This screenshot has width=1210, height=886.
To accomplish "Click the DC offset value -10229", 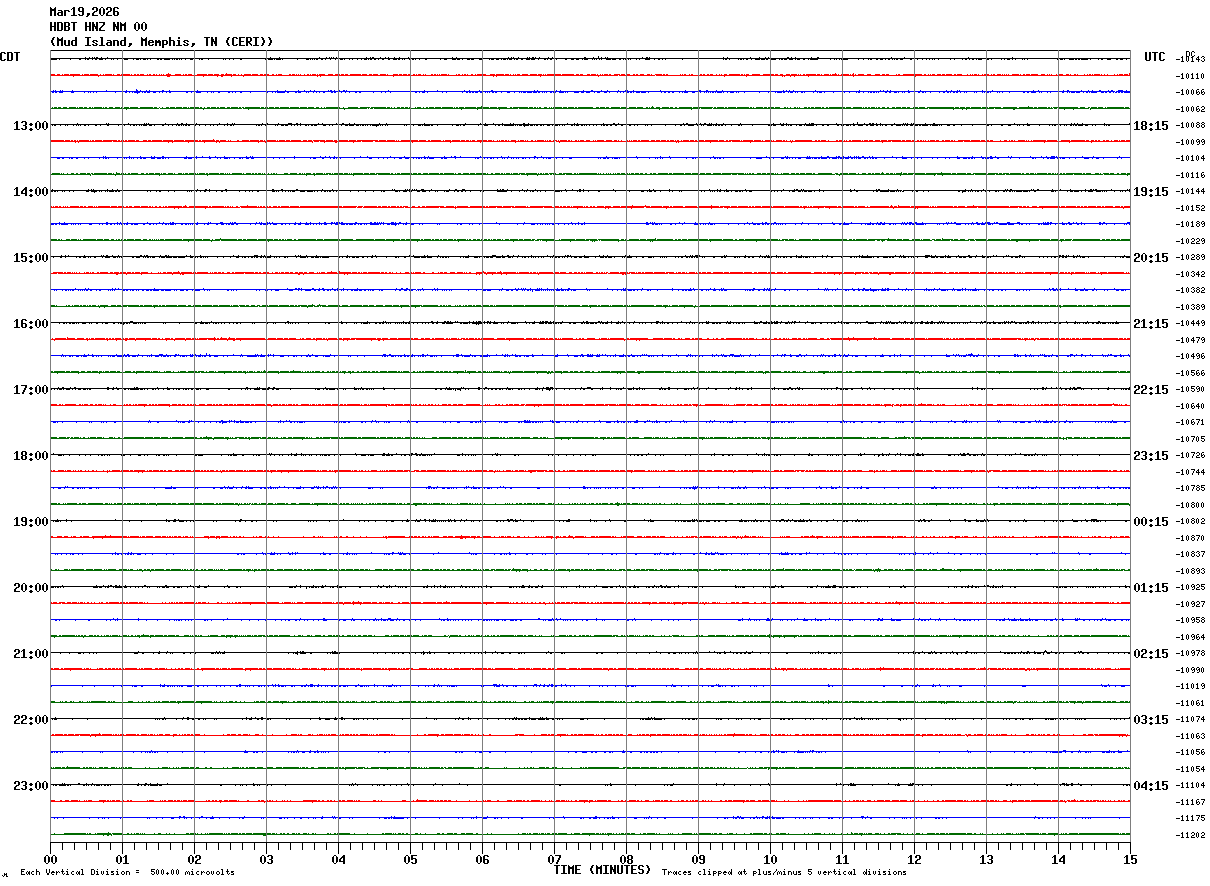I will click(1191, 241).
